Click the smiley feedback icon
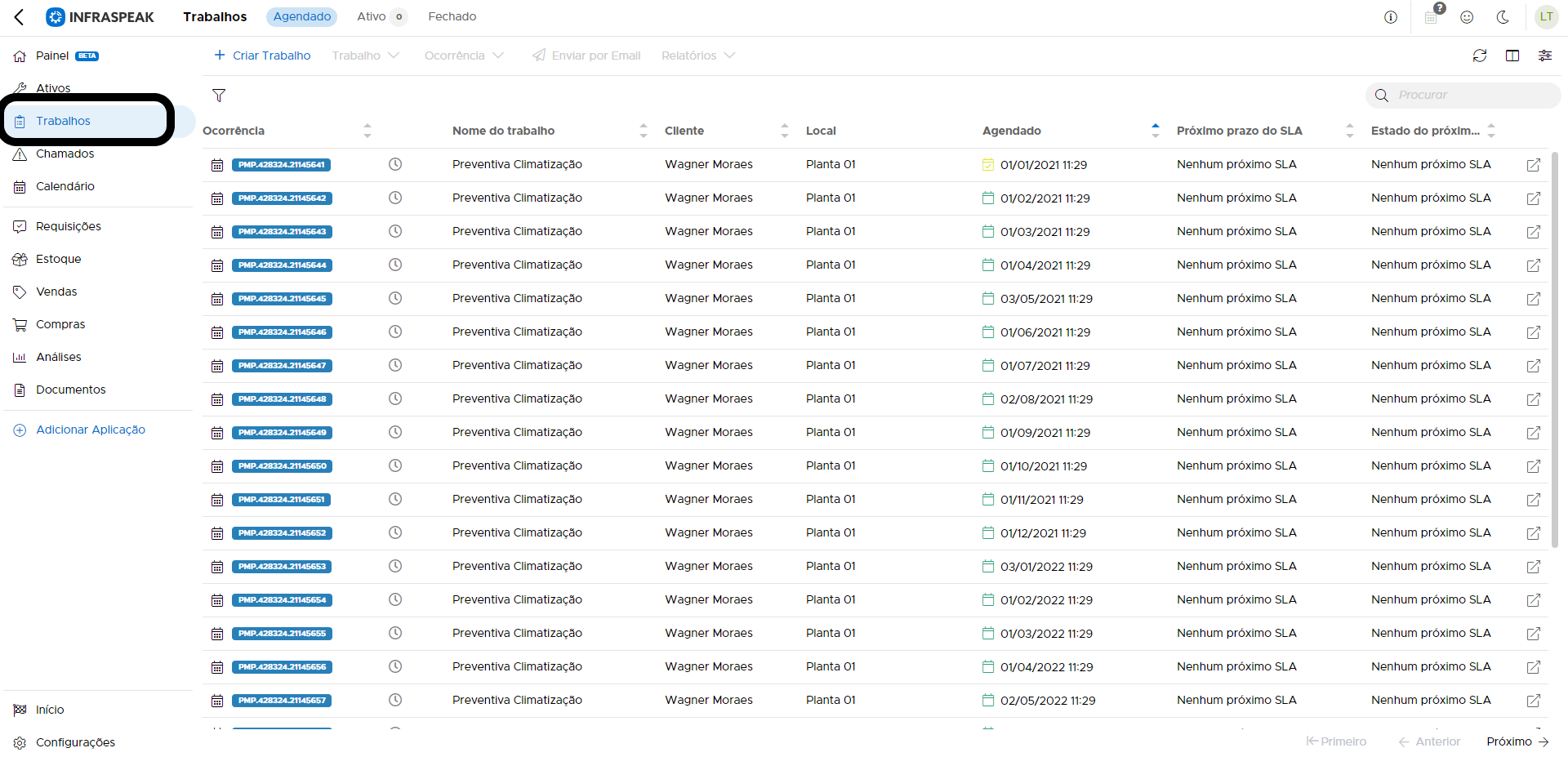The height and width of the screenshot is (757, 1568). click(x=1467, y=17)
